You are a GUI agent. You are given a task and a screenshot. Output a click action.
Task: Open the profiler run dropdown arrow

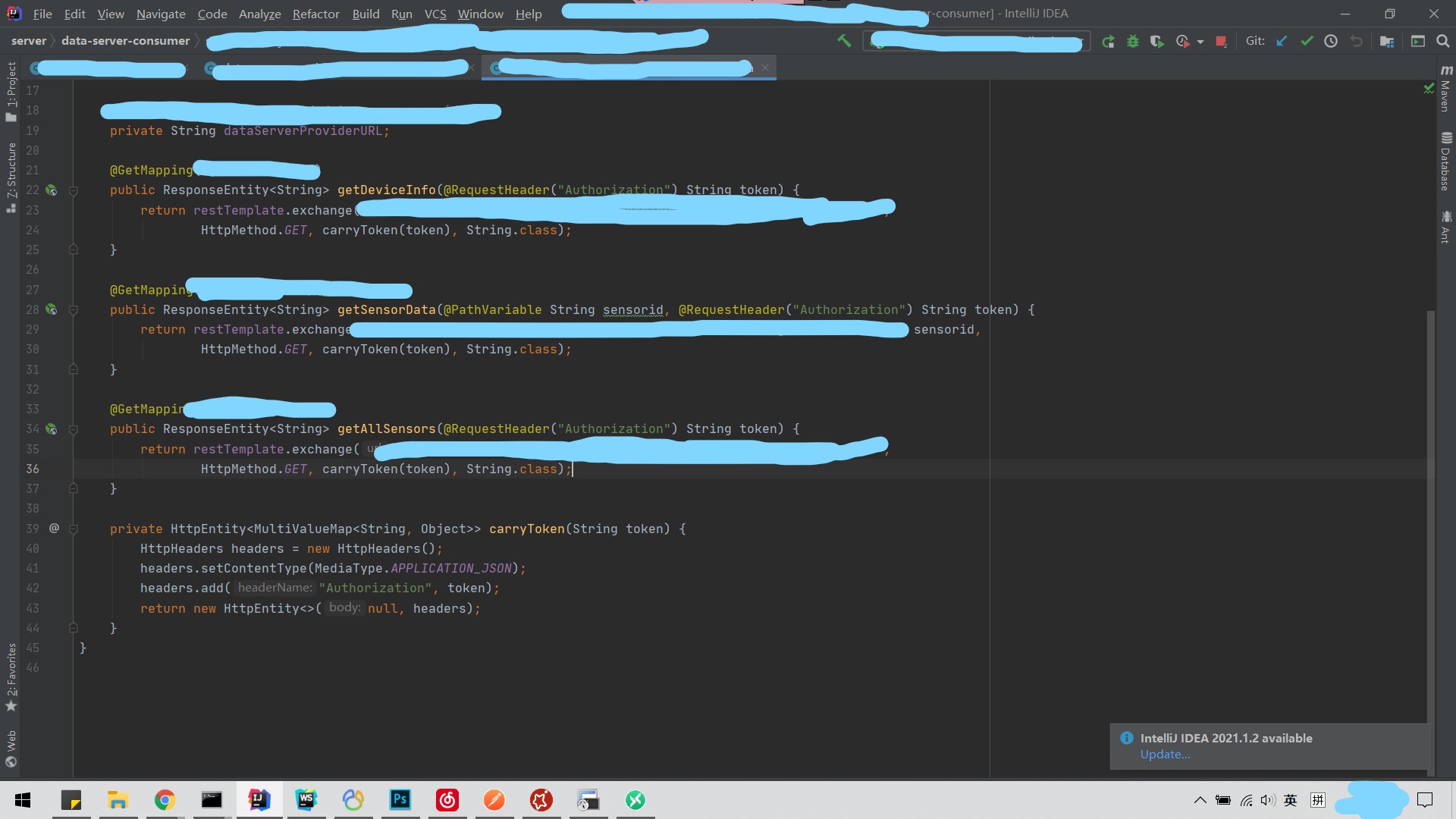pyautogui.click(x=1200, y=42)
